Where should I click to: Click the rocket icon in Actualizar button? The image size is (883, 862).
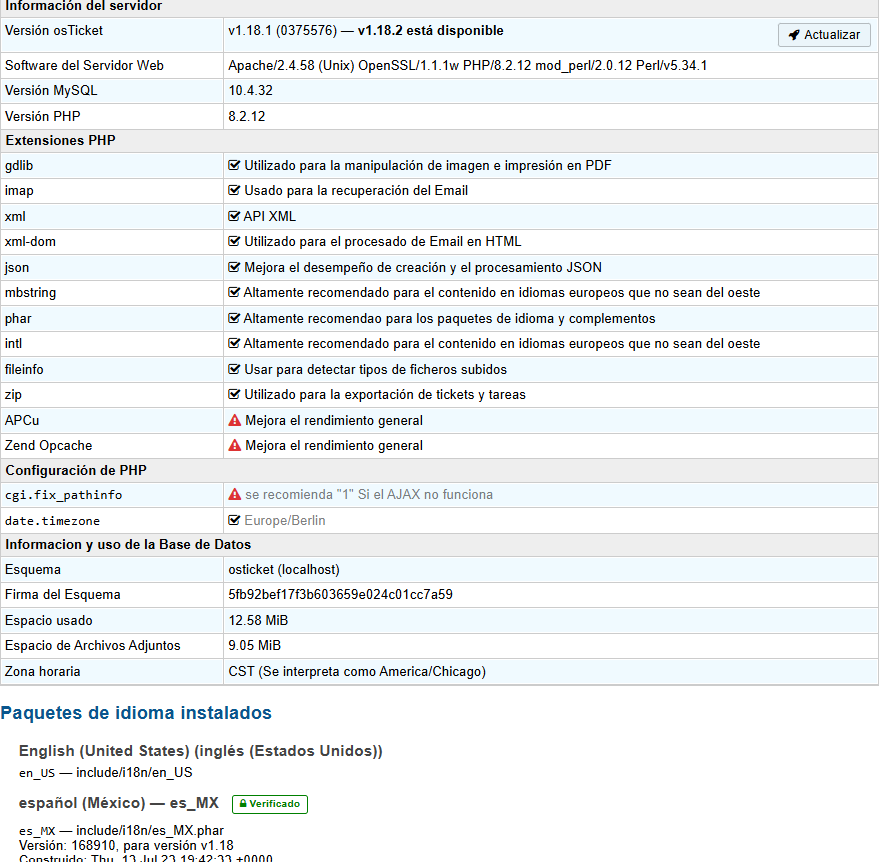point(794,35)
